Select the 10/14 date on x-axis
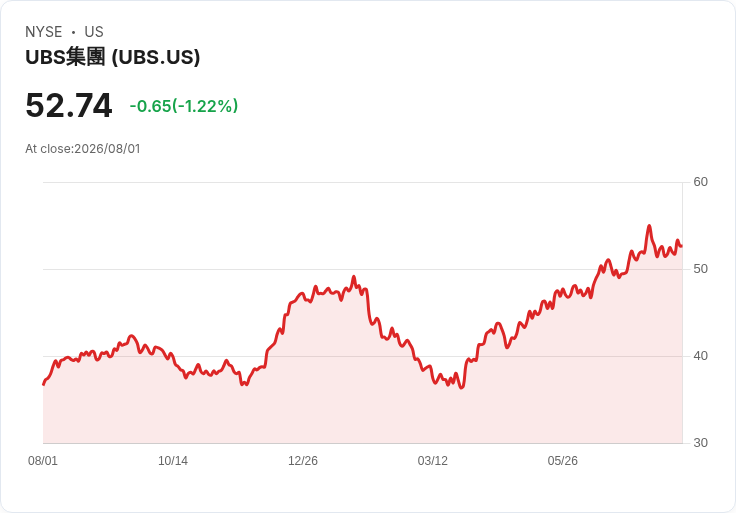The height and width of the screenshot is (513, 736). [173, 460]
